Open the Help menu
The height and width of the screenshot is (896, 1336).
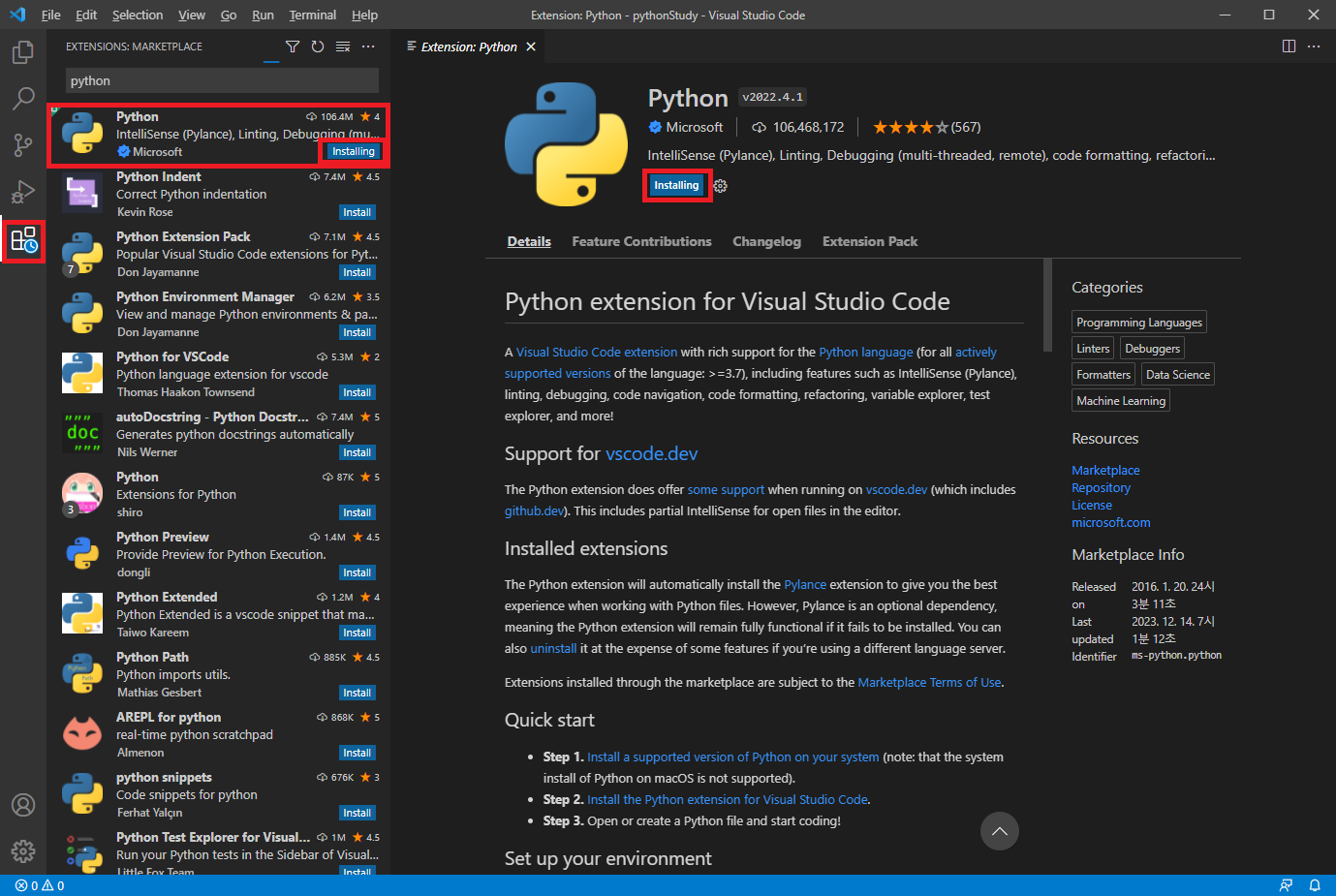pyautogui.click(x=364, y=15)
